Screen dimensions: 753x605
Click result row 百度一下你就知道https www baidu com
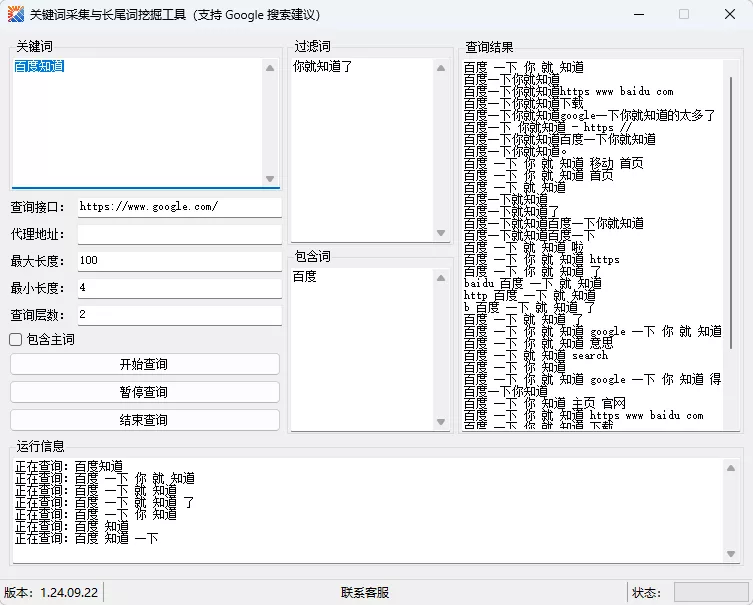[569, 91]
